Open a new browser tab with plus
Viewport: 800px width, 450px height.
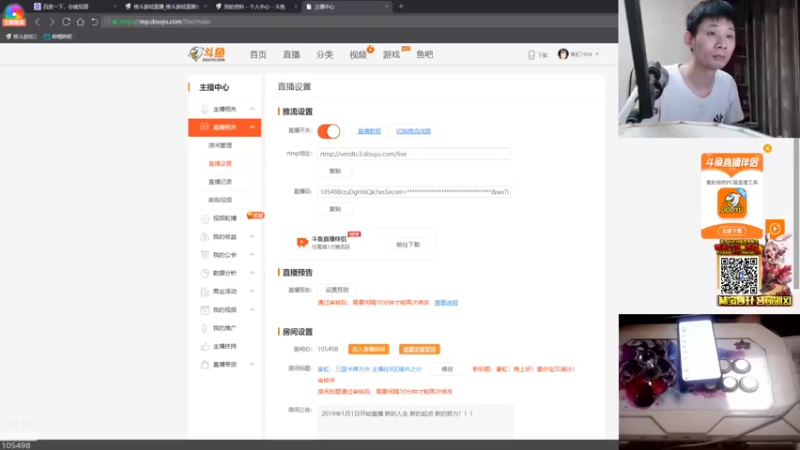tap(401, 7)
